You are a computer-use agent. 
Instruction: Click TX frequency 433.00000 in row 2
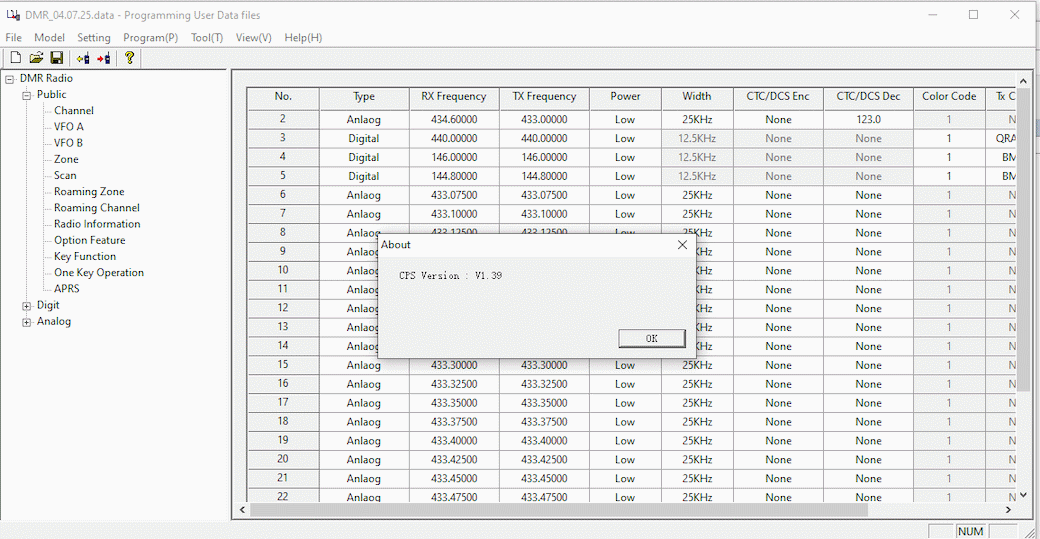[545, 119]
